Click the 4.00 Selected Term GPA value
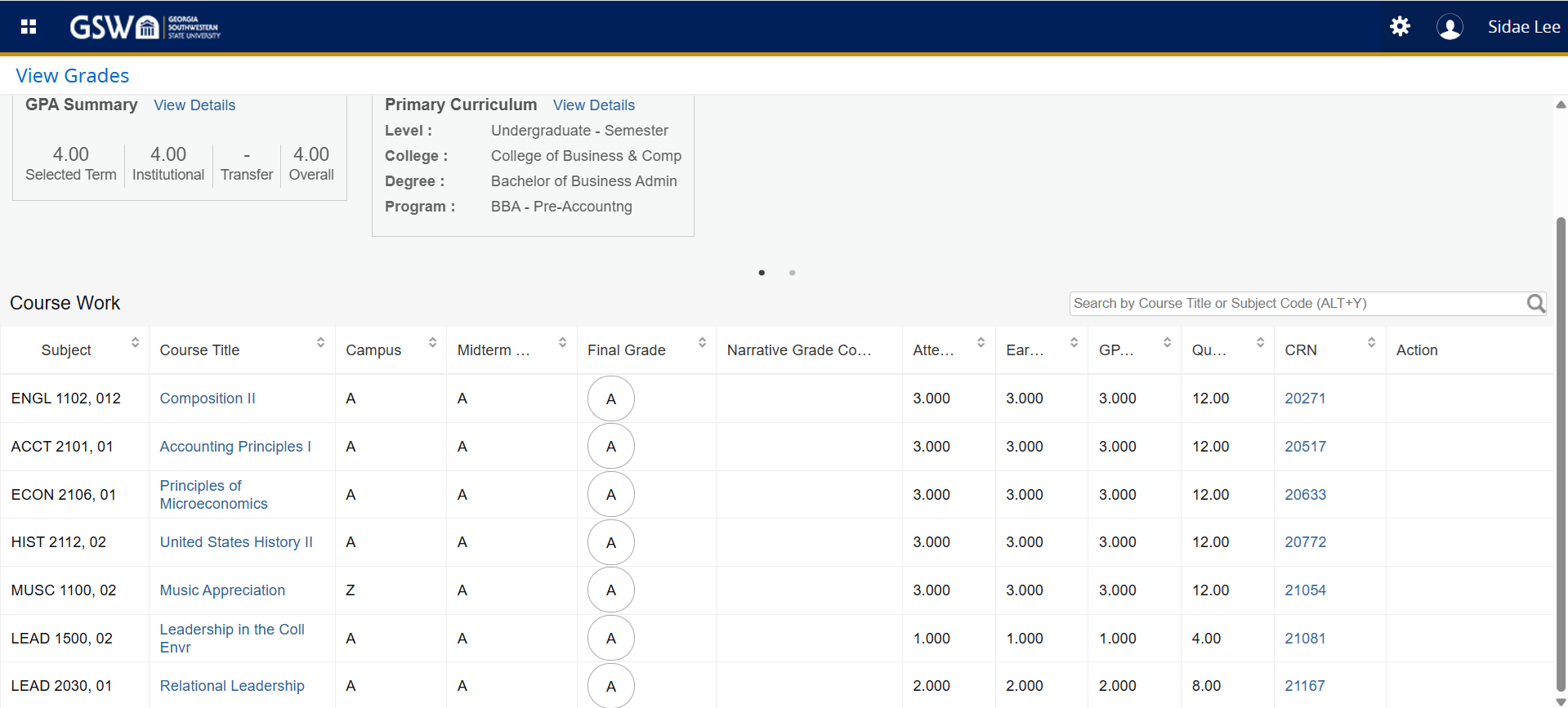1568x708 pixels. pos(71,154)
